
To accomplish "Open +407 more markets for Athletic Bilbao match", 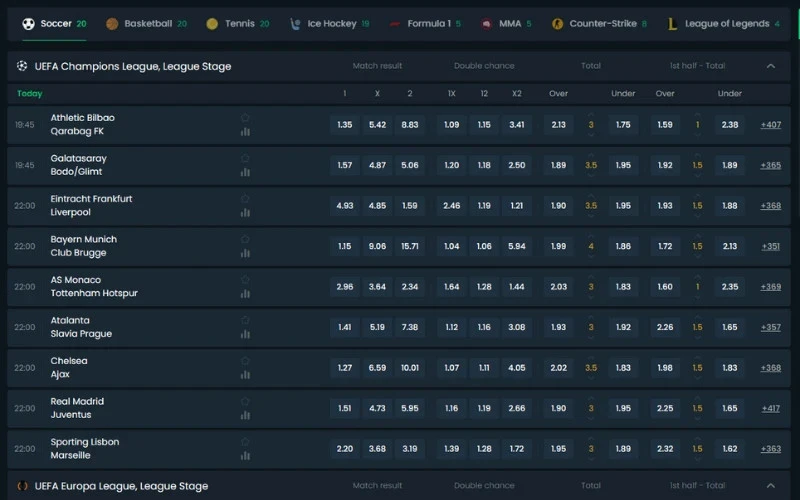I will click(770, 124).
